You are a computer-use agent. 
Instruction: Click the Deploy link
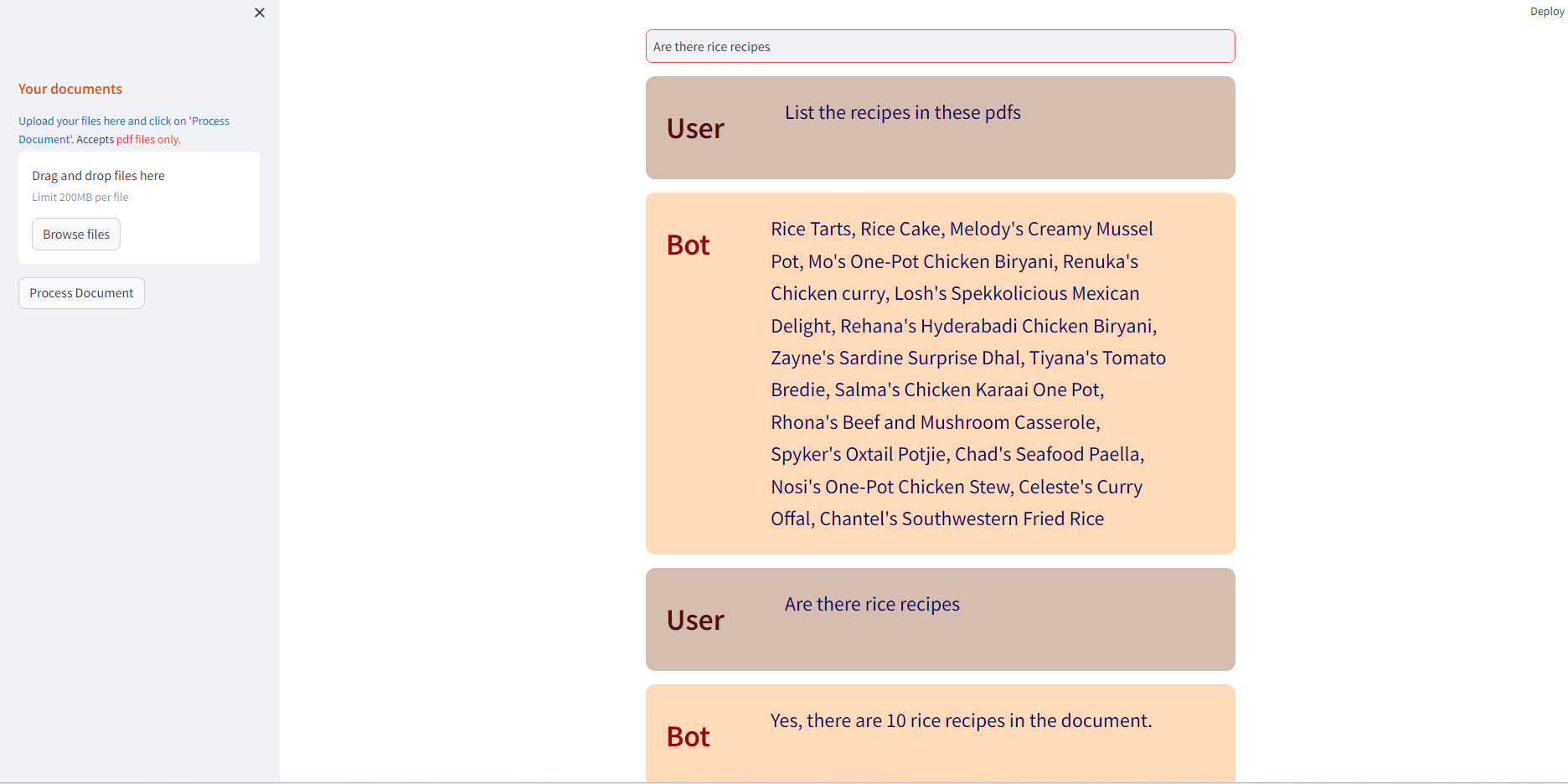click(x=1545, y=11)
